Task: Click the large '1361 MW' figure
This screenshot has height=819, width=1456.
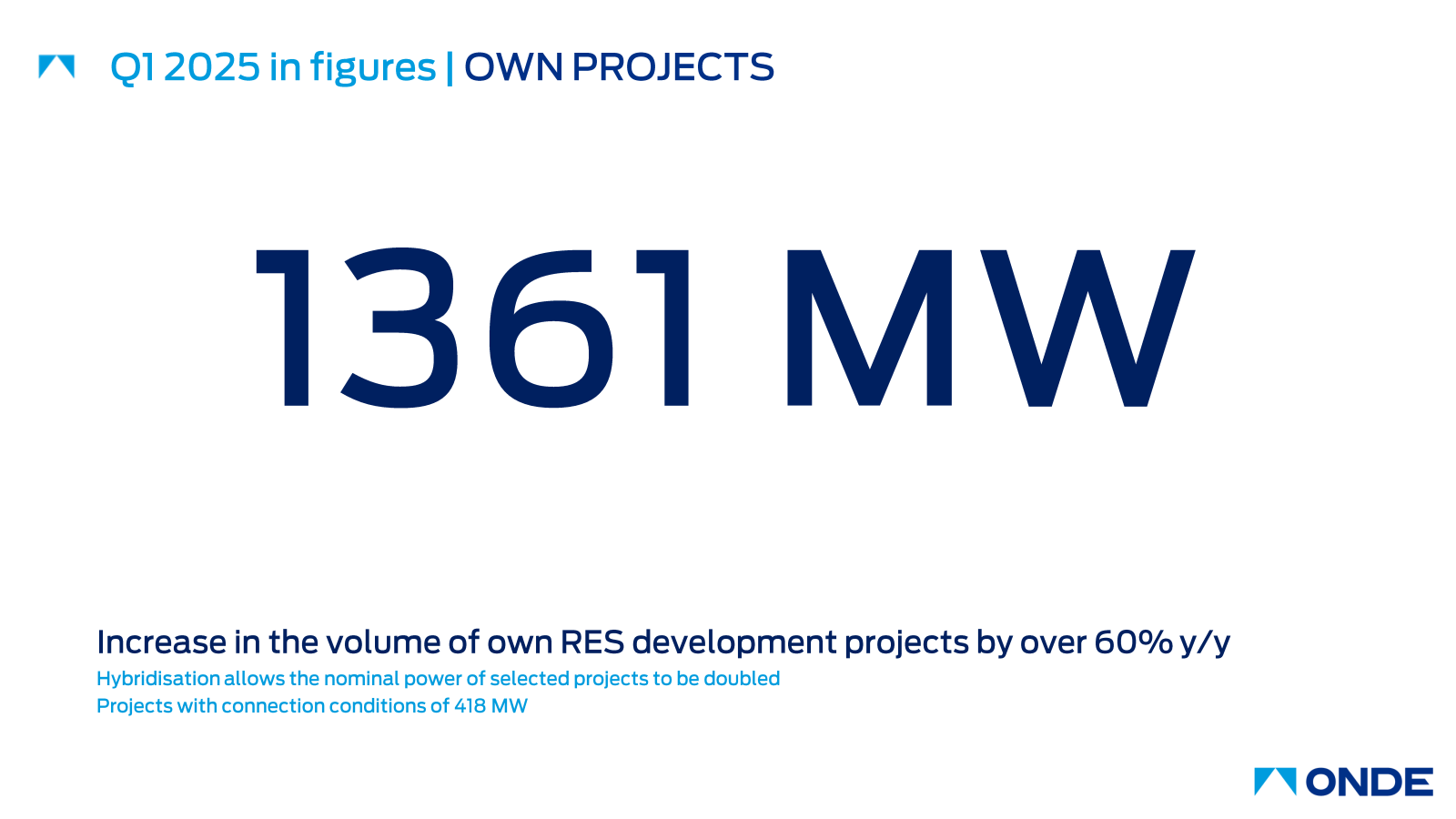Action: coord(724,328)
